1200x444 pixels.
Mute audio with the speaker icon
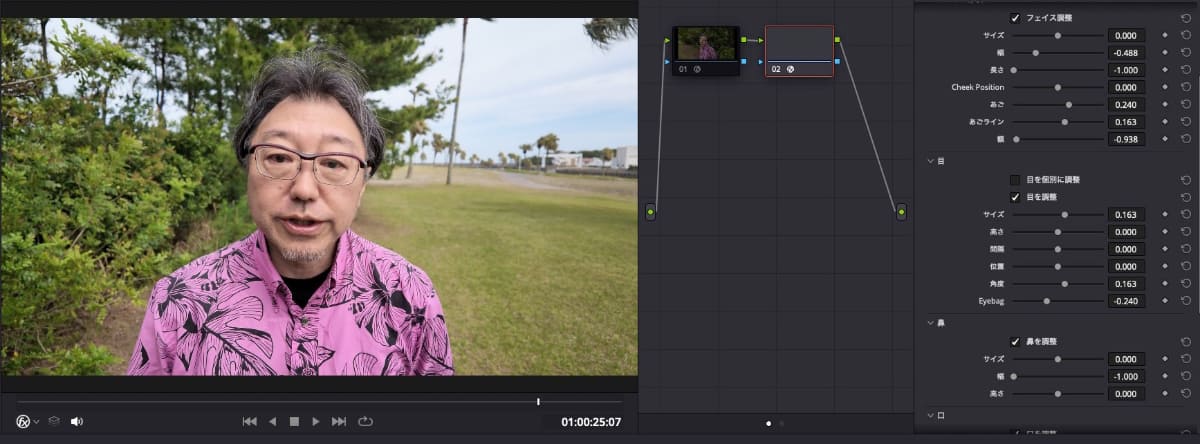click(77, 421)
